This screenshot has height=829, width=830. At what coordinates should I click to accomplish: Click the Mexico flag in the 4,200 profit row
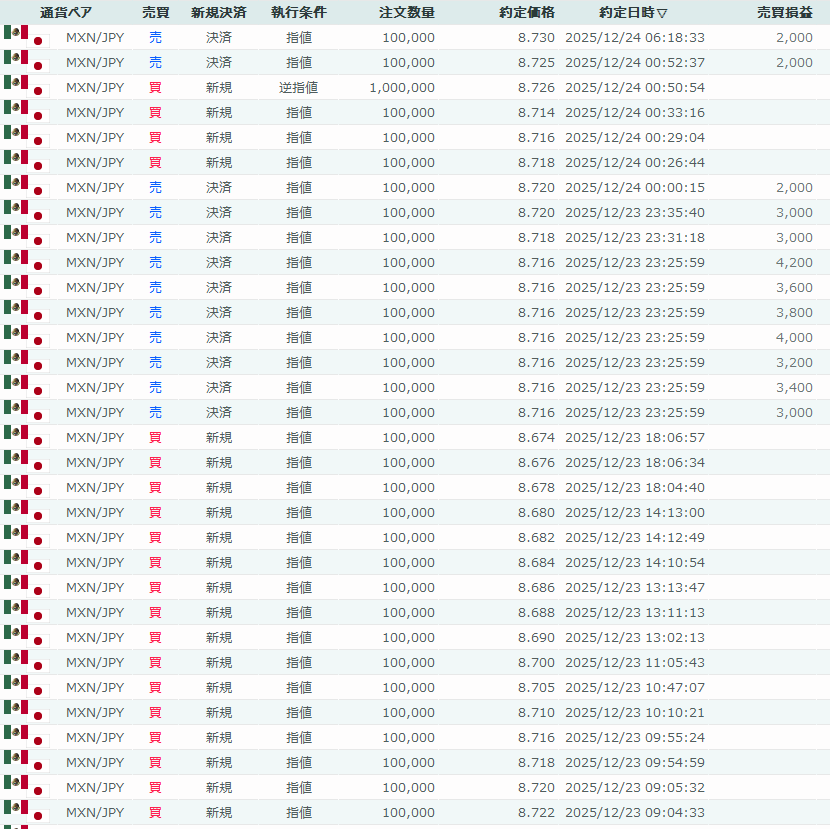(16, 259)
